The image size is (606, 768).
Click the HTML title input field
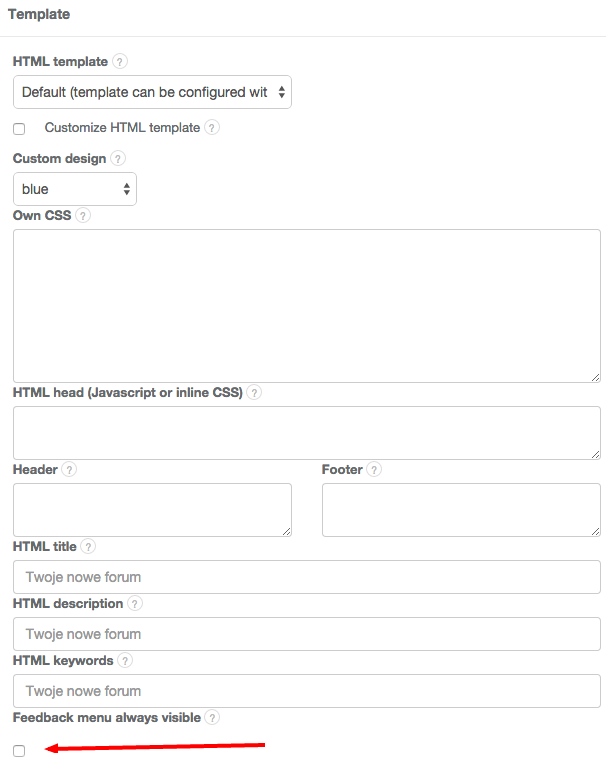tap(306, 577)
